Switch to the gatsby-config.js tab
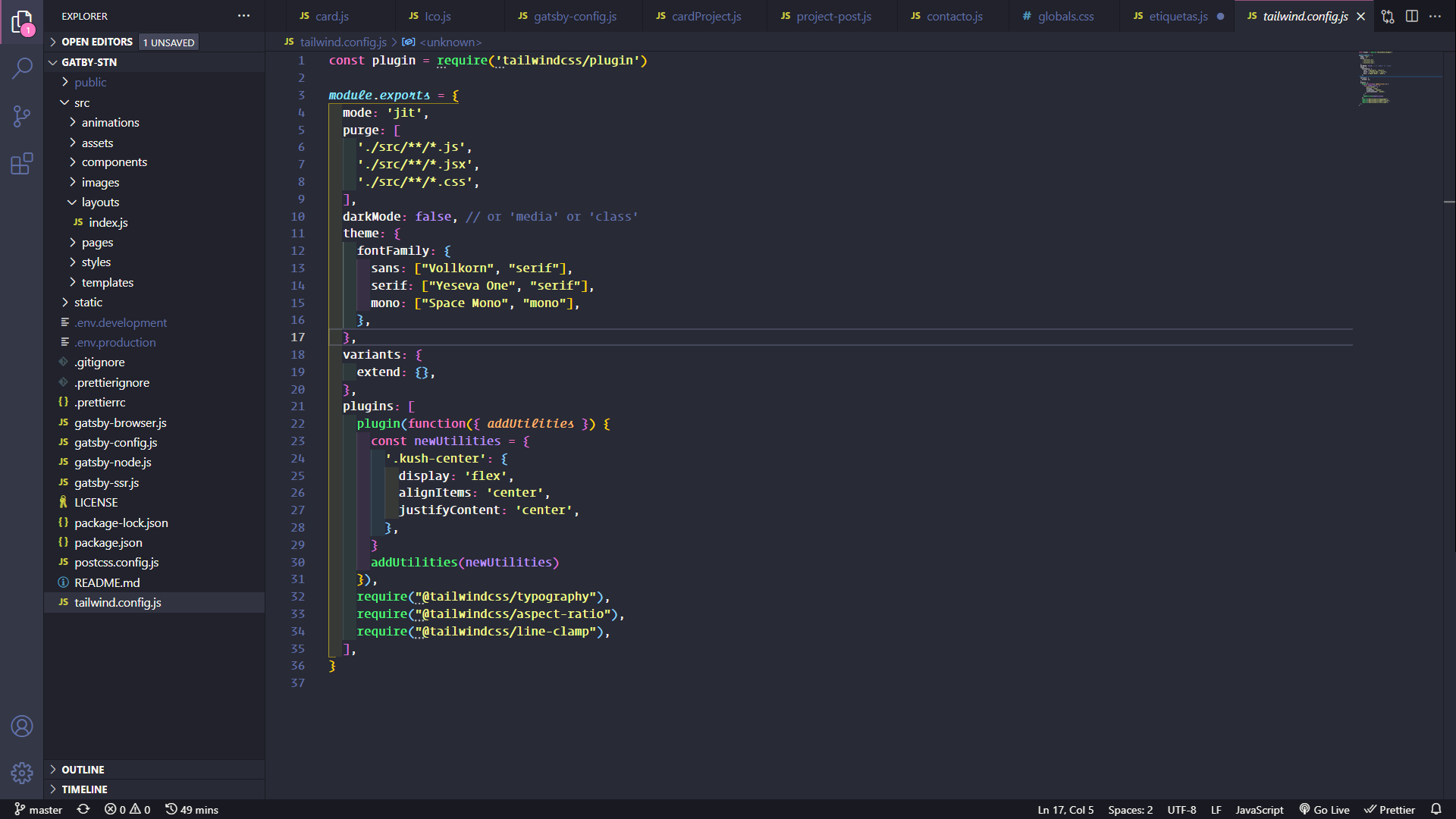This screenshot has width=1456, height=819. pyautogui.click(x=573, y=16)
